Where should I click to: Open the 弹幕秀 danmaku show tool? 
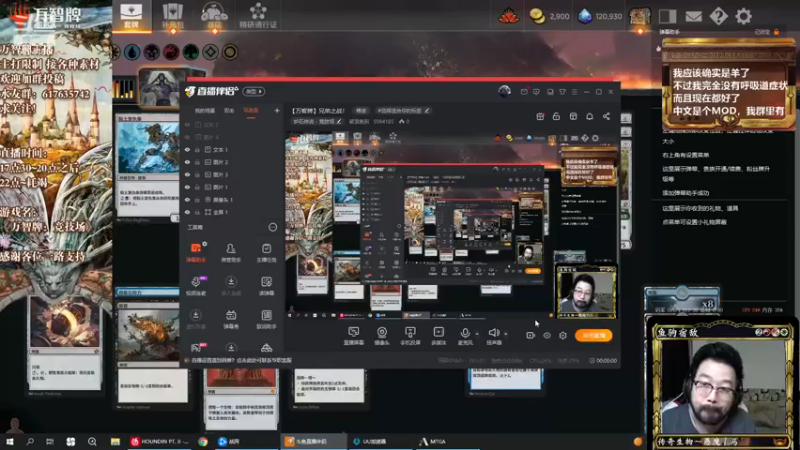tap(231, 318)
